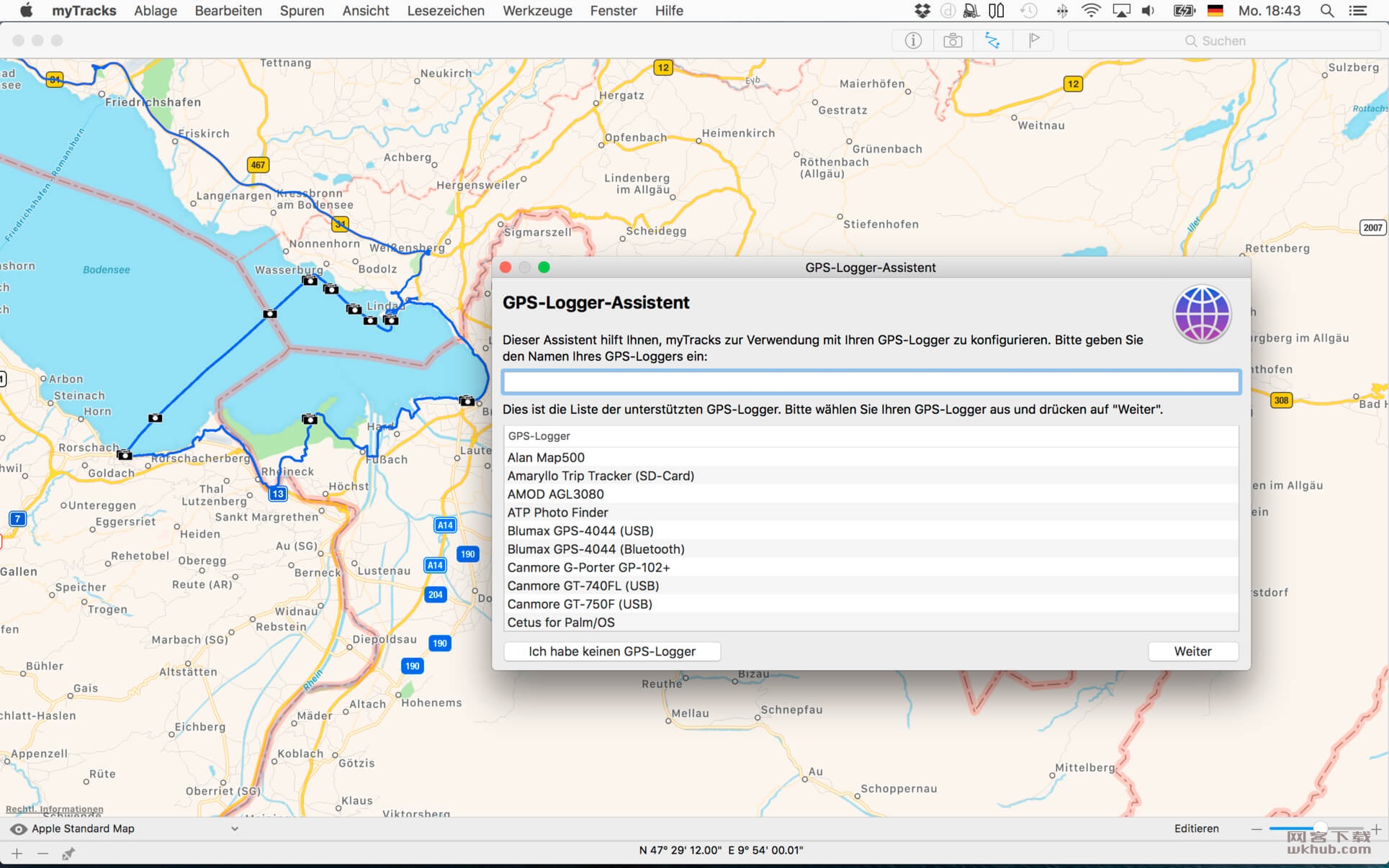Open the Ansicht menu
The height and width of the screenshot is (868, 1389).
point(366,11)
